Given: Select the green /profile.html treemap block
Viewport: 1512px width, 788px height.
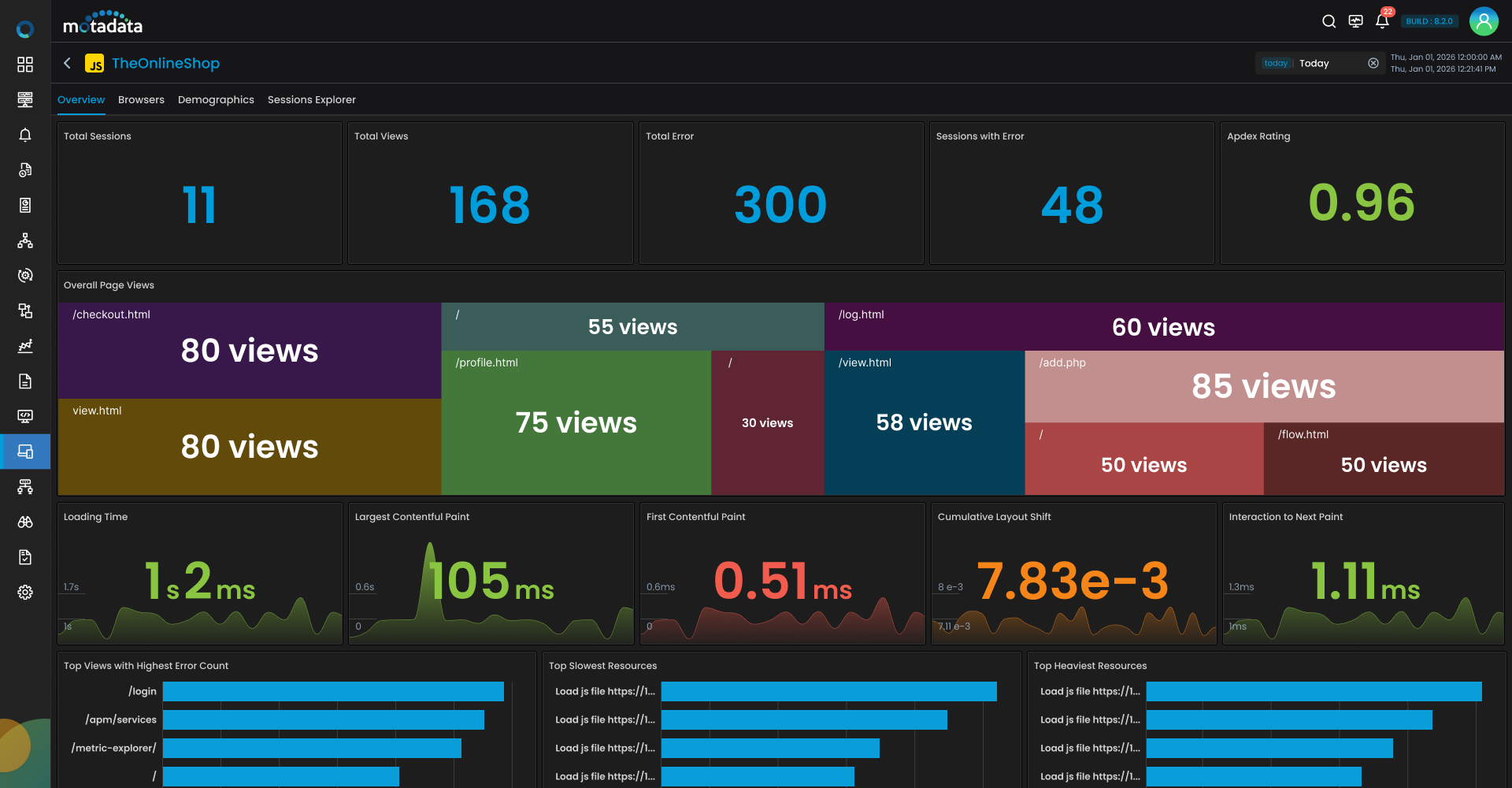Looking at the screenshot, I should tap(576, 422).
